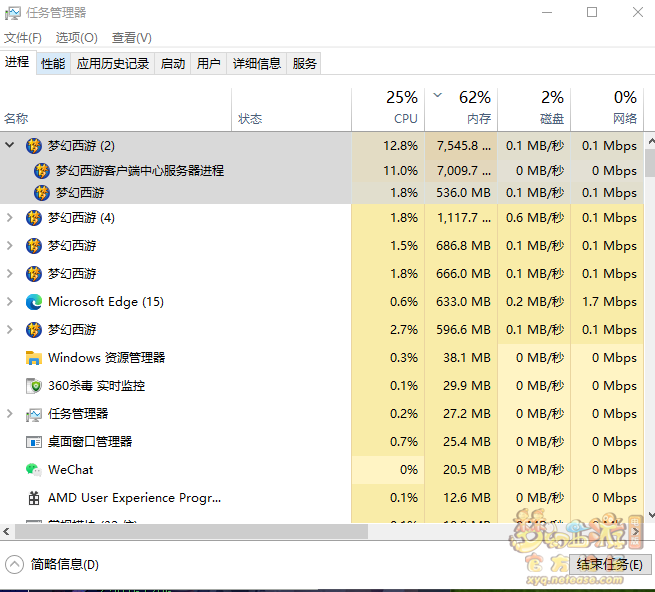Image resolution: width=655 pixels, height=592 pixels.
Task: Expand the 梦幻西游 row with 686.8 MB
Action: point(10,246)
